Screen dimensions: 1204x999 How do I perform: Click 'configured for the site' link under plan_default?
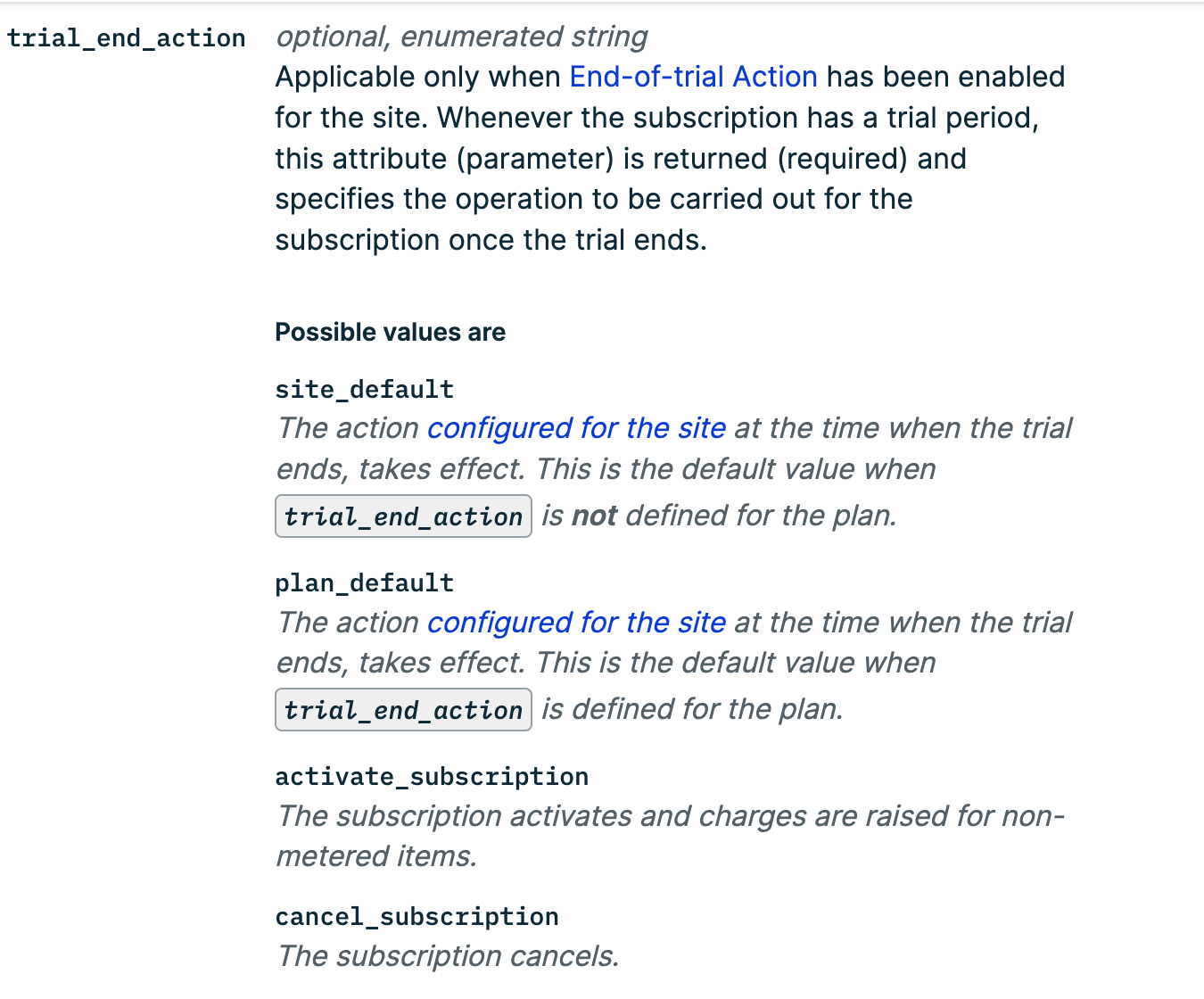576,623
